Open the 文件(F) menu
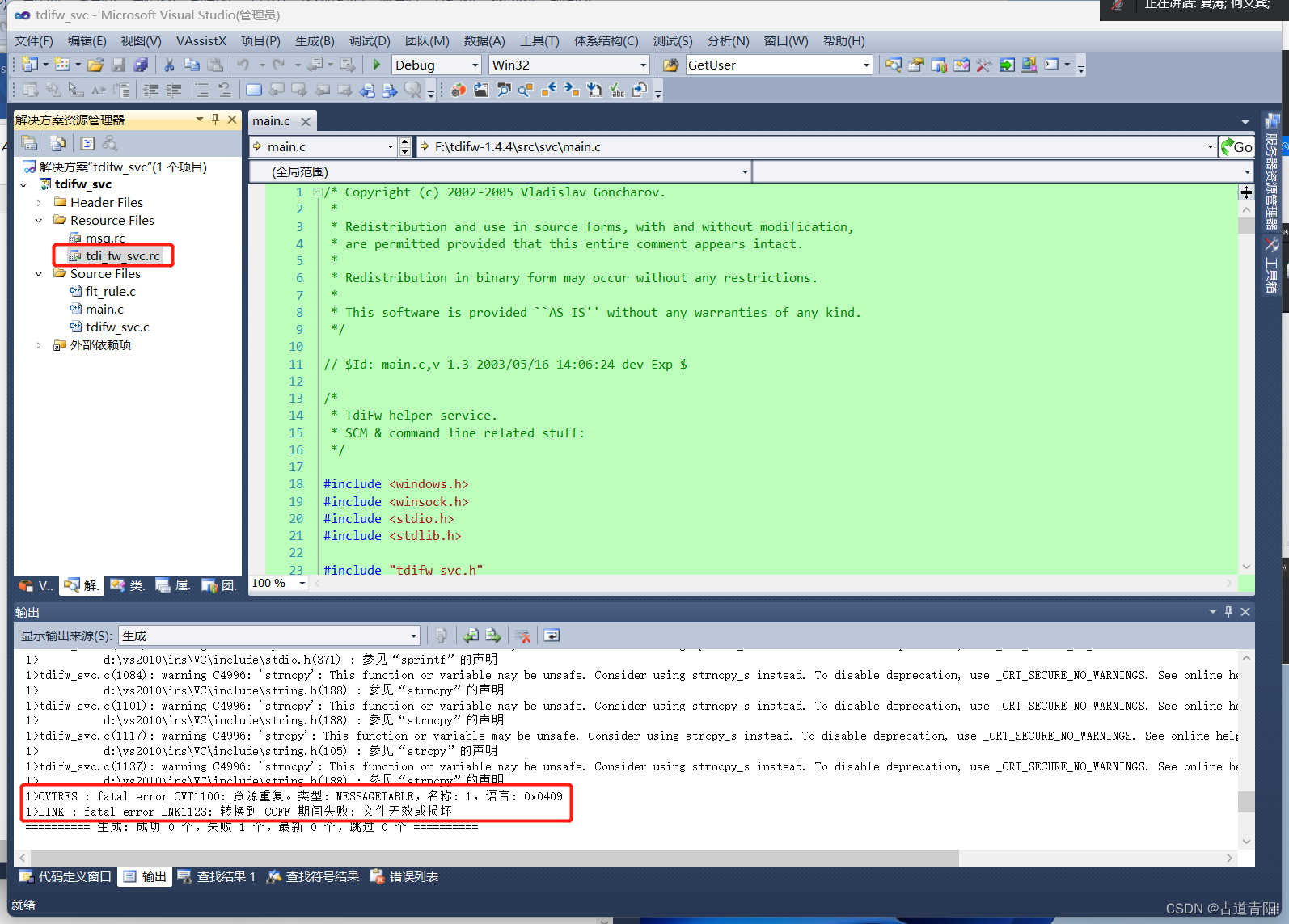Screen dimensions: 1289x924 coord(34,40)
